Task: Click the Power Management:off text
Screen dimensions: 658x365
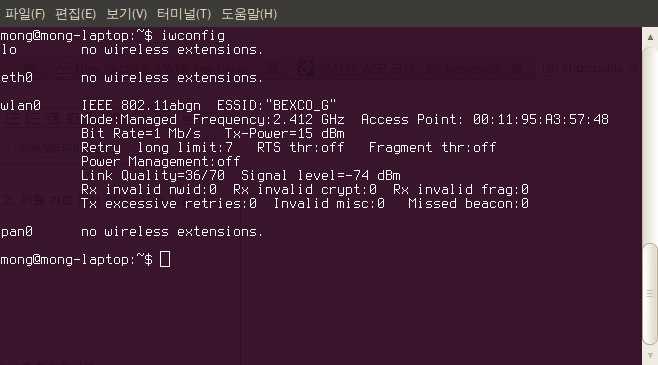Action: click(x=161, y=162)
